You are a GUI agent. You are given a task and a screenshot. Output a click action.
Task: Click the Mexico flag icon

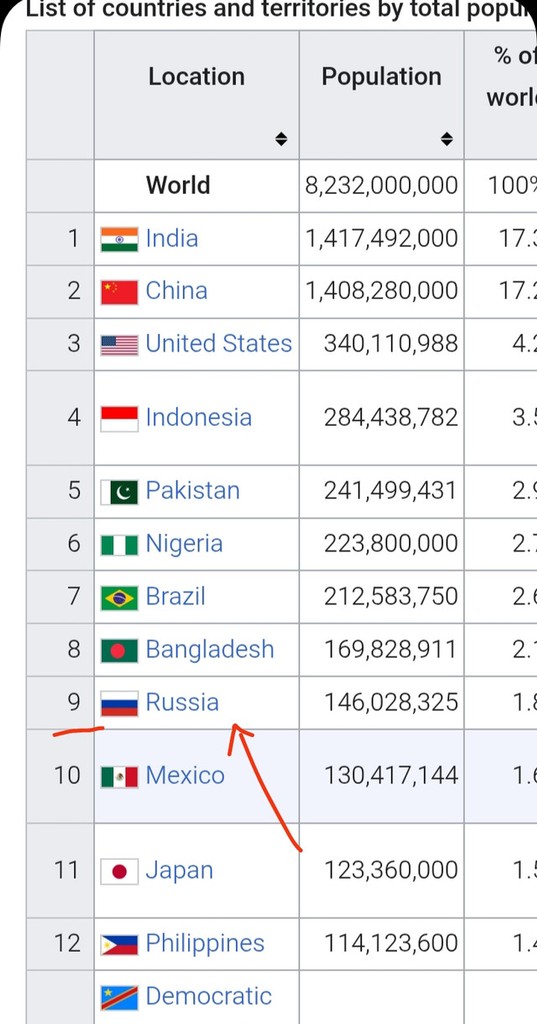(x=119, y=776)
